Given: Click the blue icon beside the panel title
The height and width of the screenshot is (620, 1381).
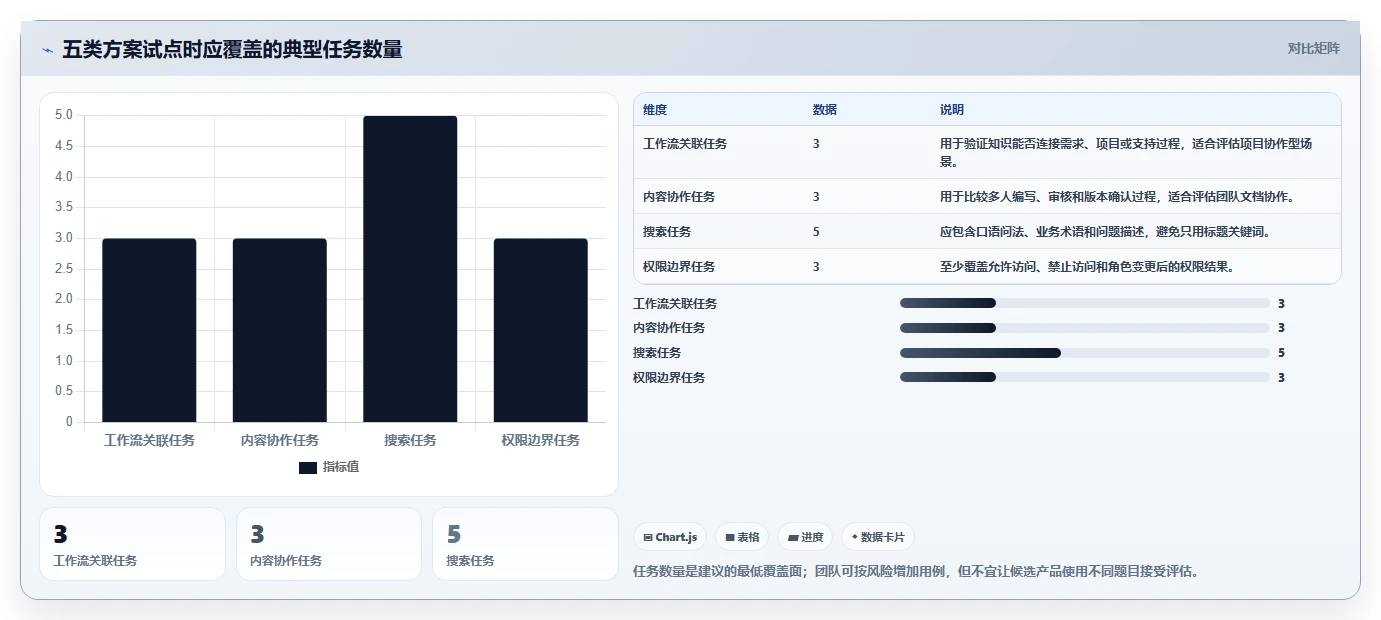Looking at the screenshot, I should (x=47, y=50).
